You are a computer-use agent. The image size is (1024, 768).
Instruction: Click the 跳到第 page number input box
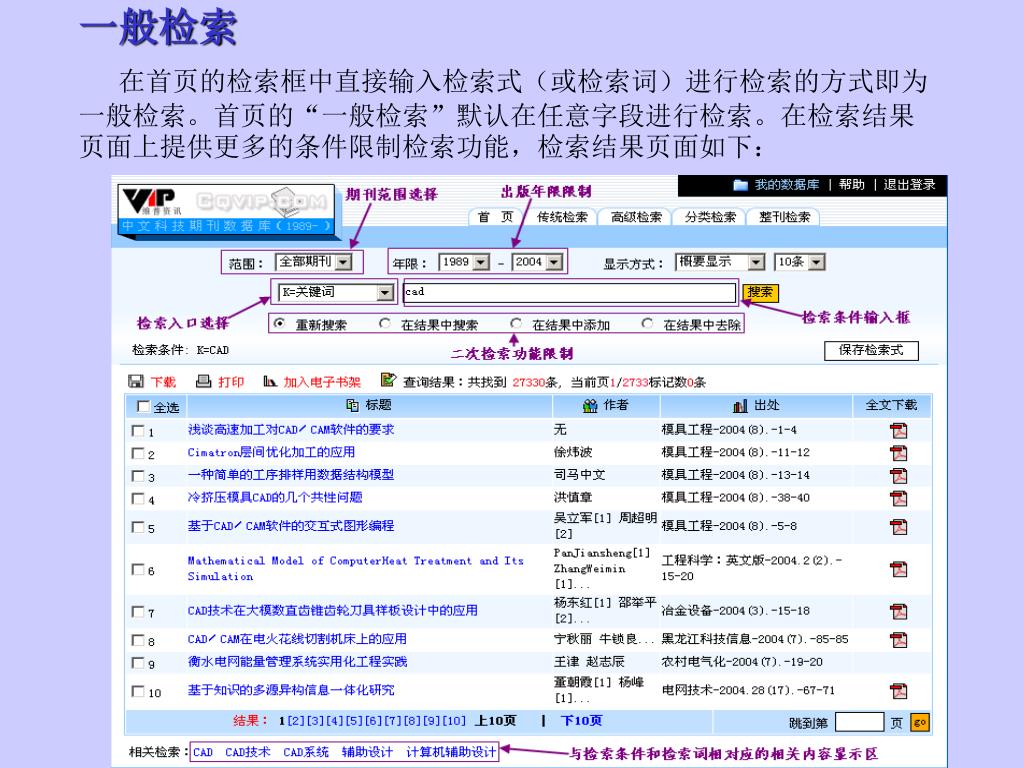pos(859,722)
